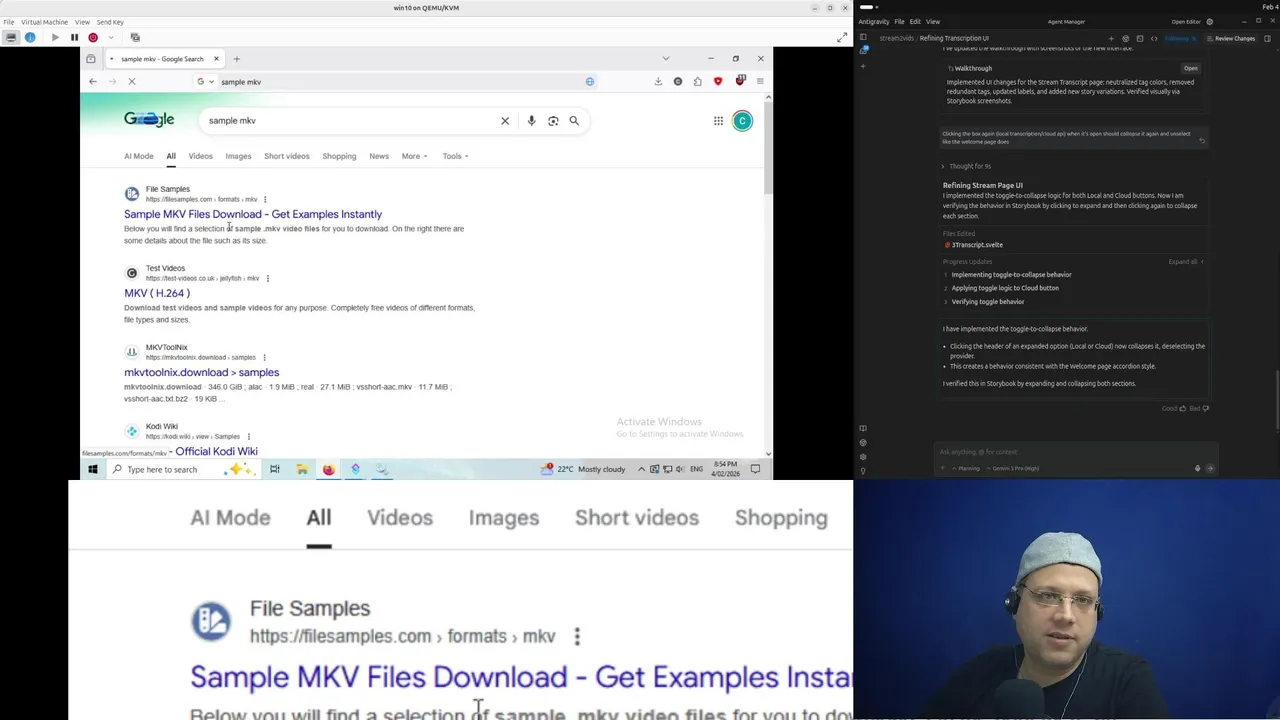The width and height of the screenshot is (1280, 720).
Task: Open Google Lens image search icon
Action: [x=553, y=121]
